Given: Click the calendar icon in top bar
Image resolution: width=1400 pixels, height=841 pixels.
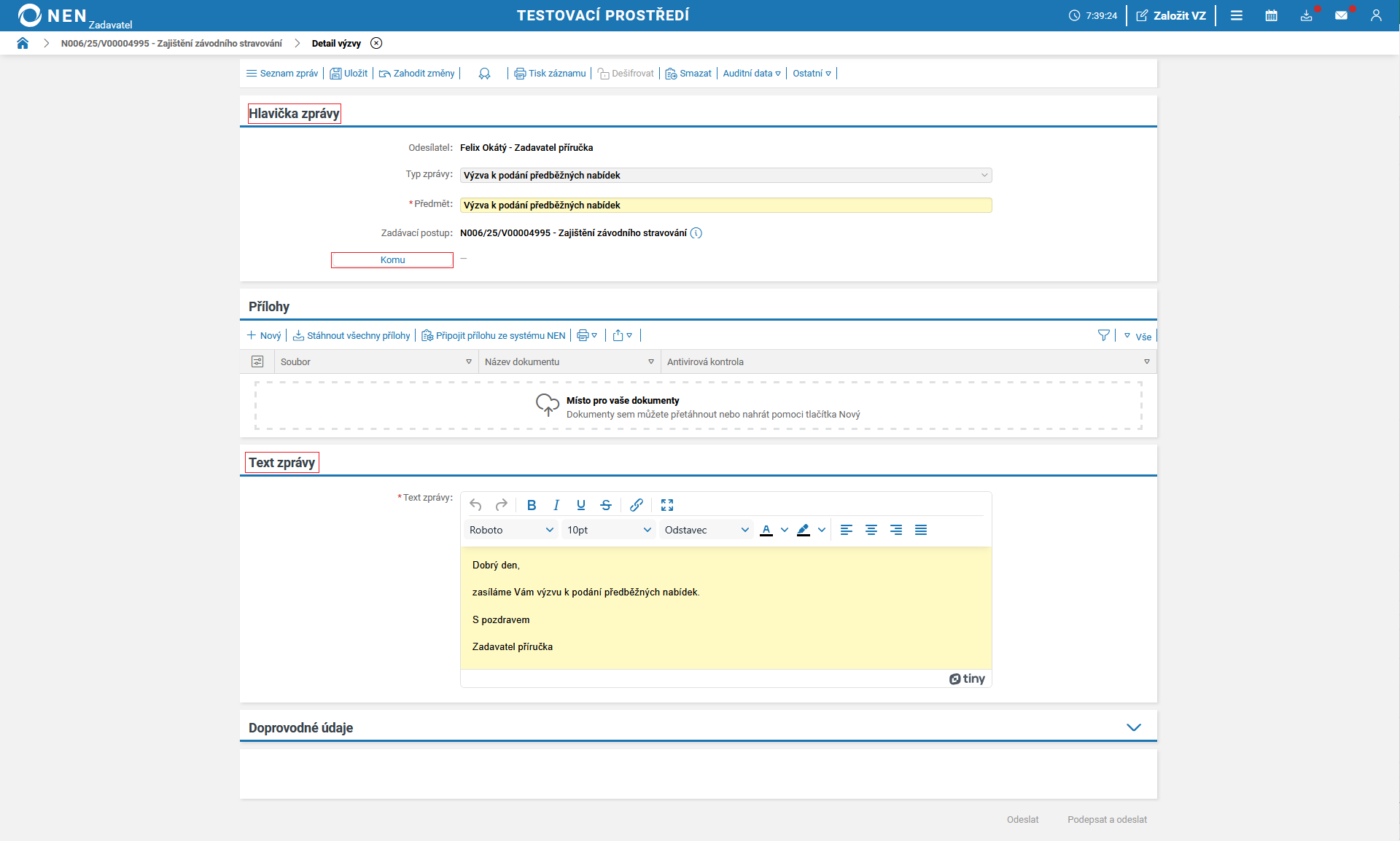Looking at the screenshot, I should [1271, 15].
